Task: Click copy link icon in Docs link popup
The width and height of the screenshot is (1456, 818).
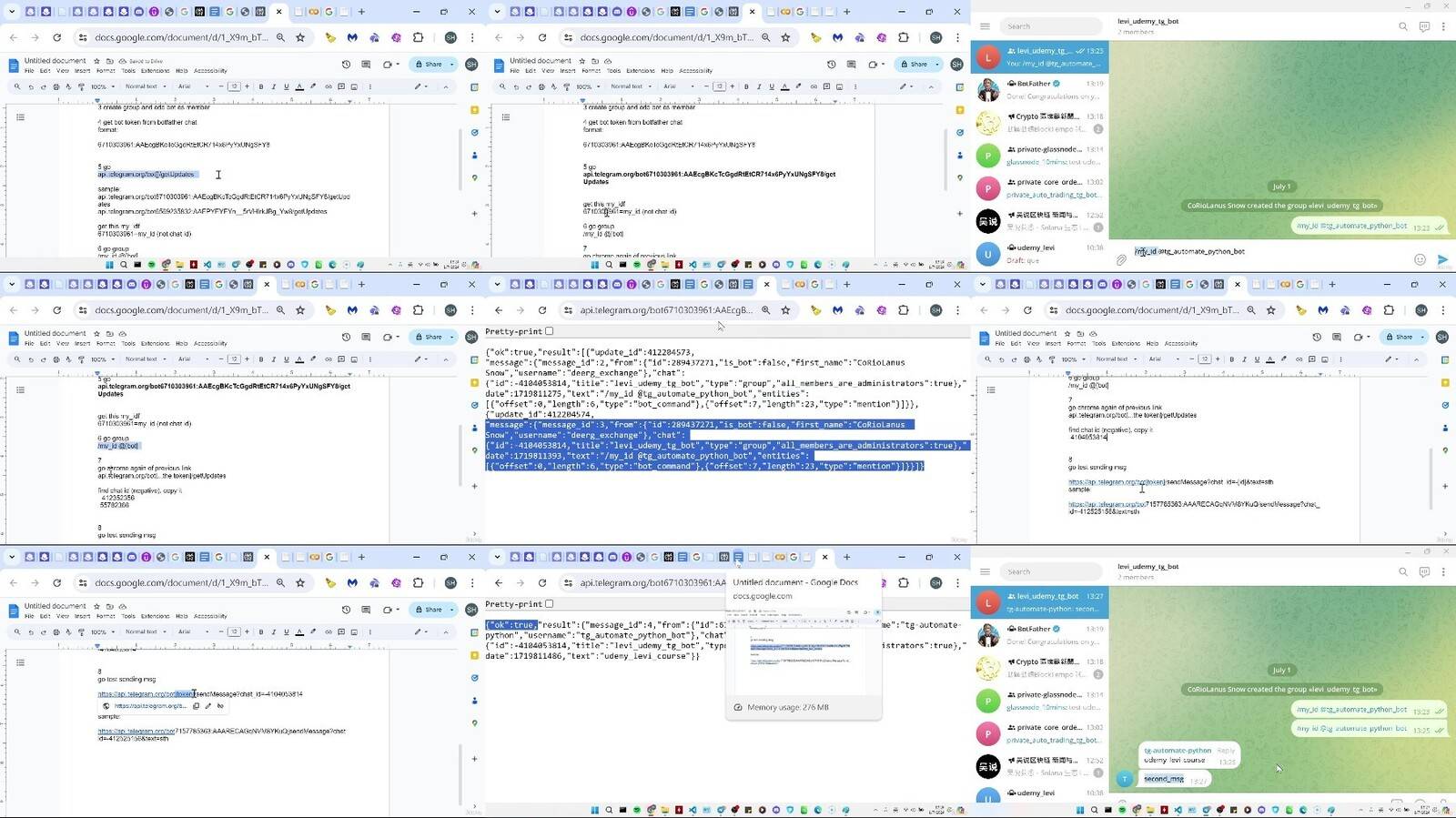Action: 196,706
